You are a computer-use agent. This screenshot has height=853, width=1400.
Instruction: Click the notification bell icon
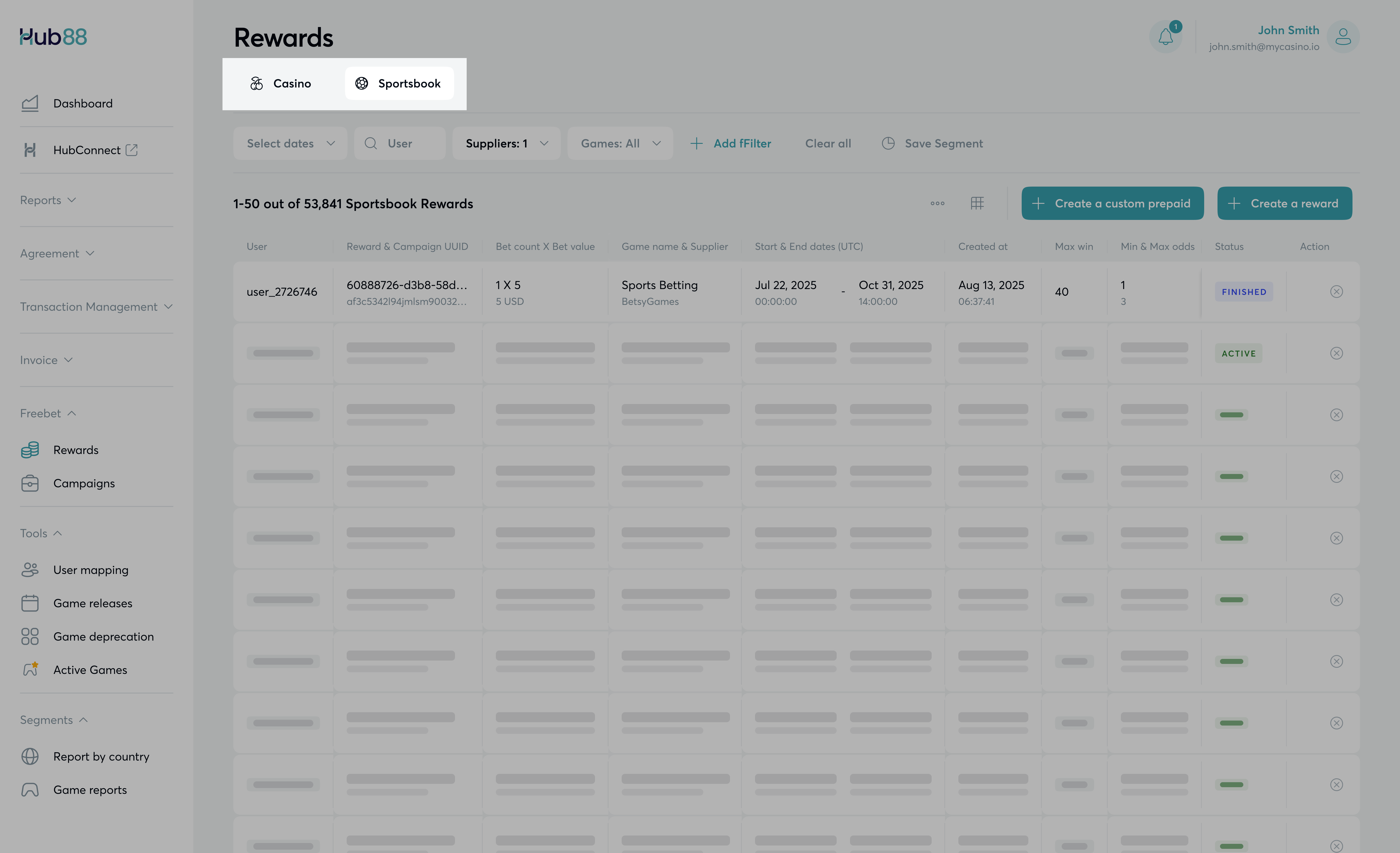coord(1165,37)
